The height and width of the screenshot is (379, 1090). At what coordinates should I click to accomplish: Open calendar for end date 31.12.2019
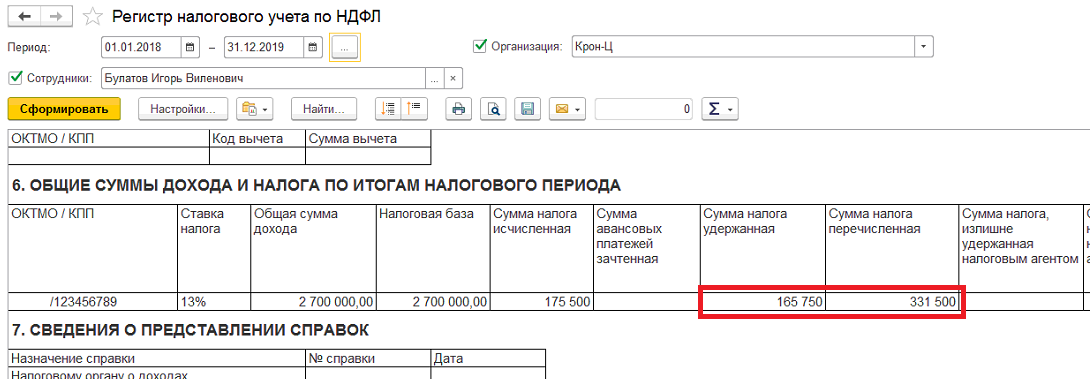pos(314,47)
